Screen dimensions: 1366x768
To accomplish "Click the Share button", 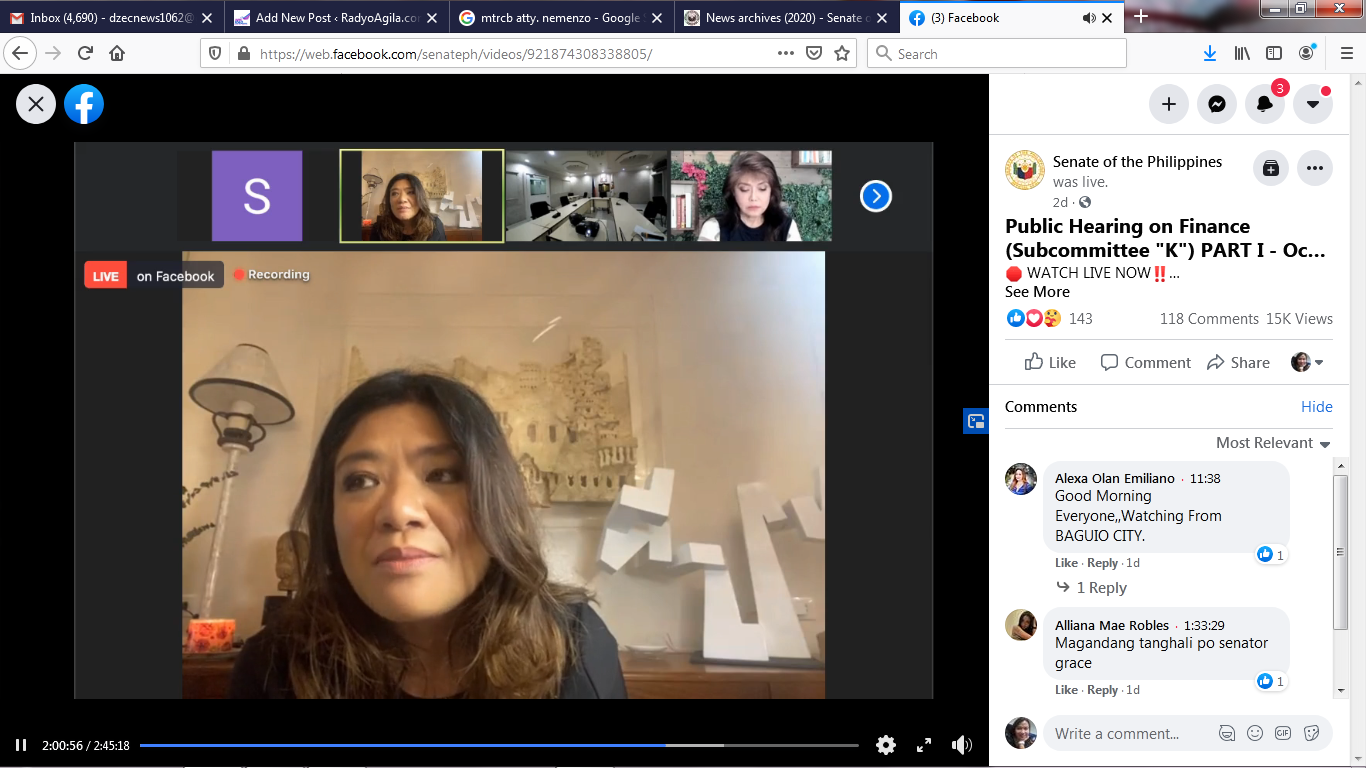I will pyautogui.click(x=1238, y=363).
